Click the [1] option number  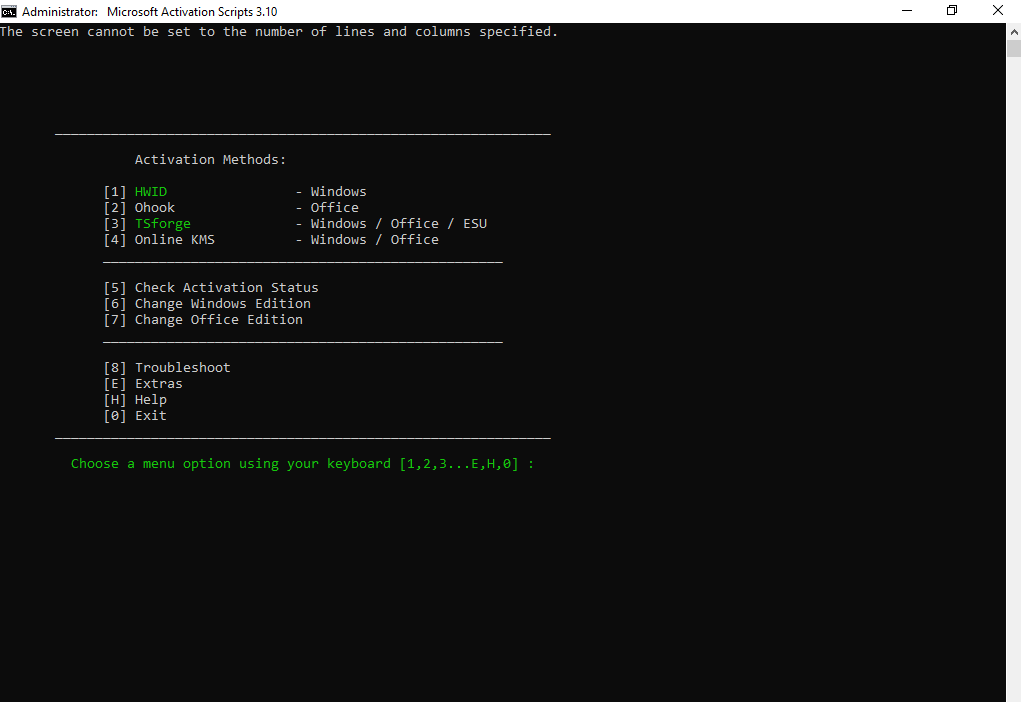pos(115,191)
